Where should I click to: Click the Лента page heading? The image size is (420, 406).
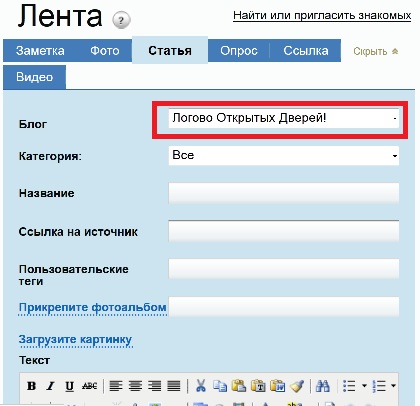[60, 16]
